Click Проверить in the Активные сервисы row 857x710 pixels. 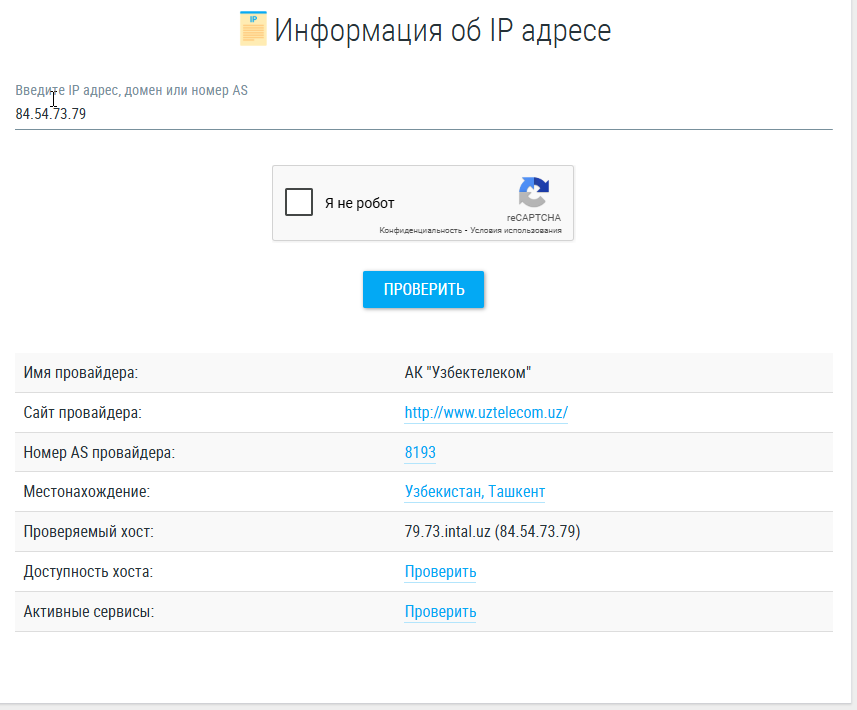pos(440,612)
